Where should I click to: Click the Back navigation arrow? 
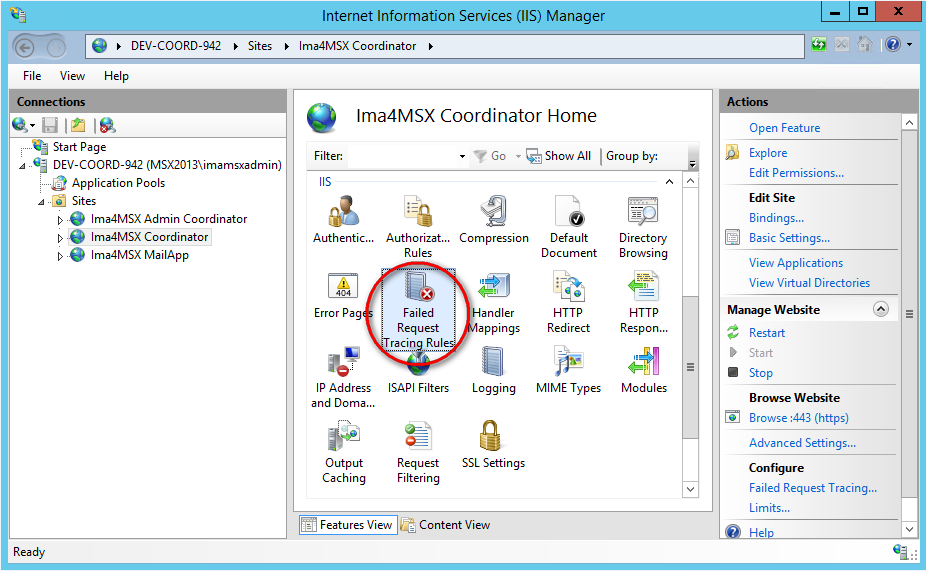(25, 47)
